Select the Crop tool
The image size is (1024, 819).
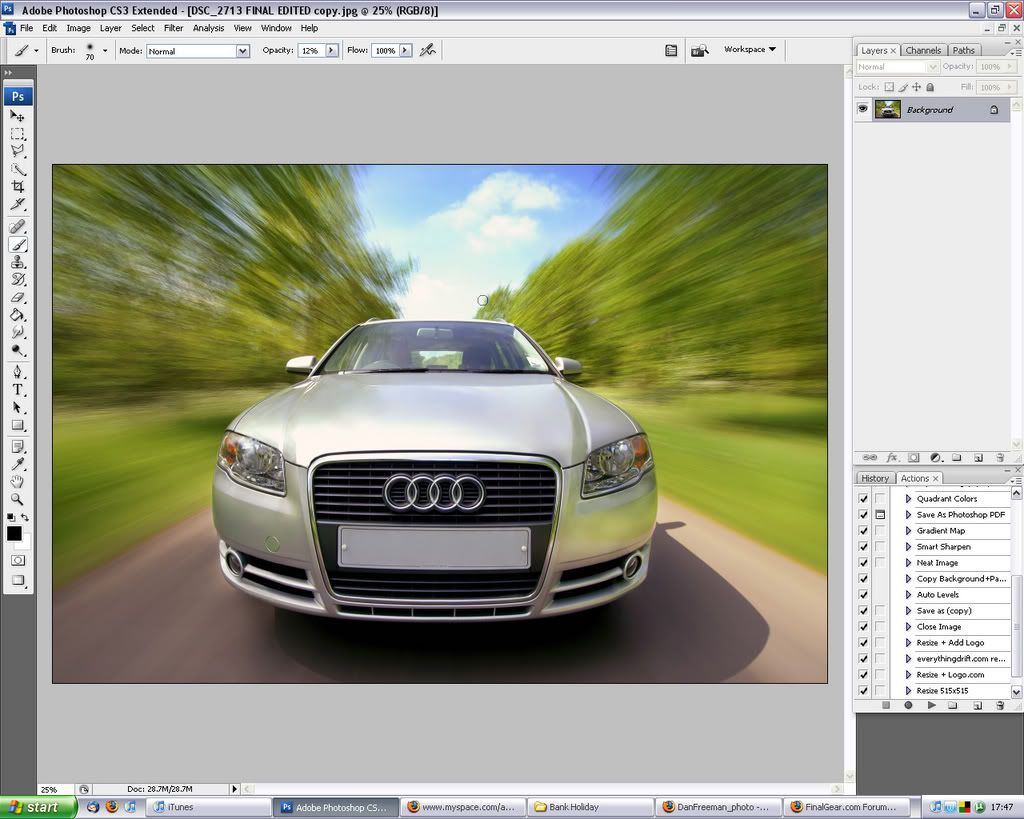(x=18, y=187)
